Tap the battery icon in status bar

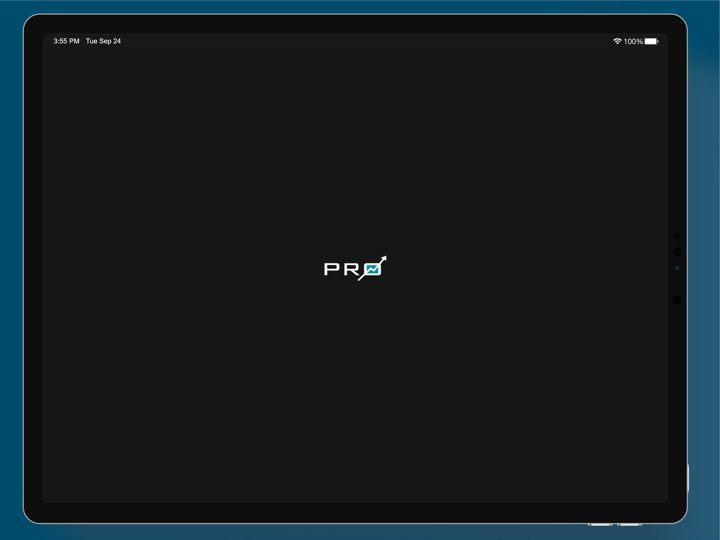[651, 41]
